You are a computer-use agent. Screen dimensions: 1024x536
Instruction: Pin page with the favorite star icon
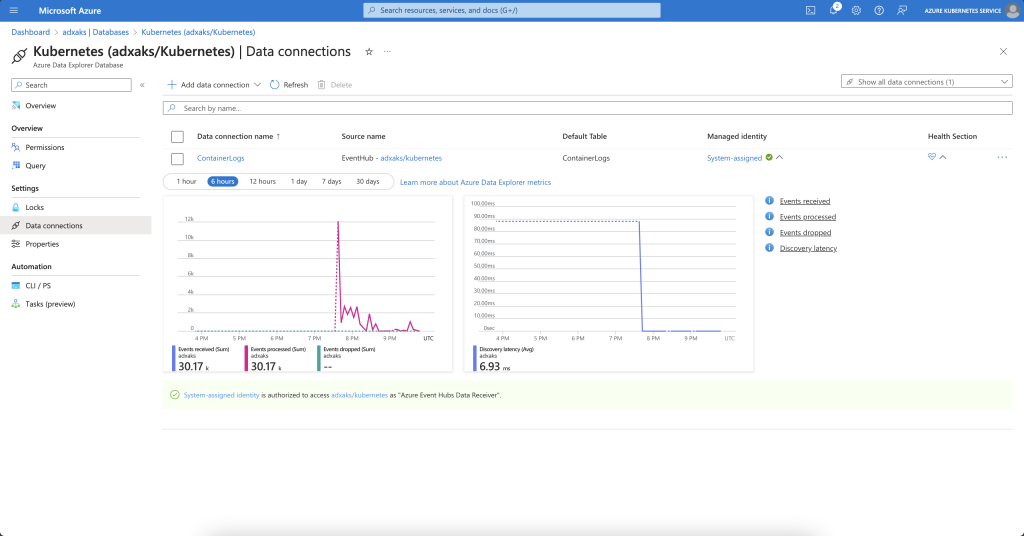pyautogui.click(x=369, y=51)
